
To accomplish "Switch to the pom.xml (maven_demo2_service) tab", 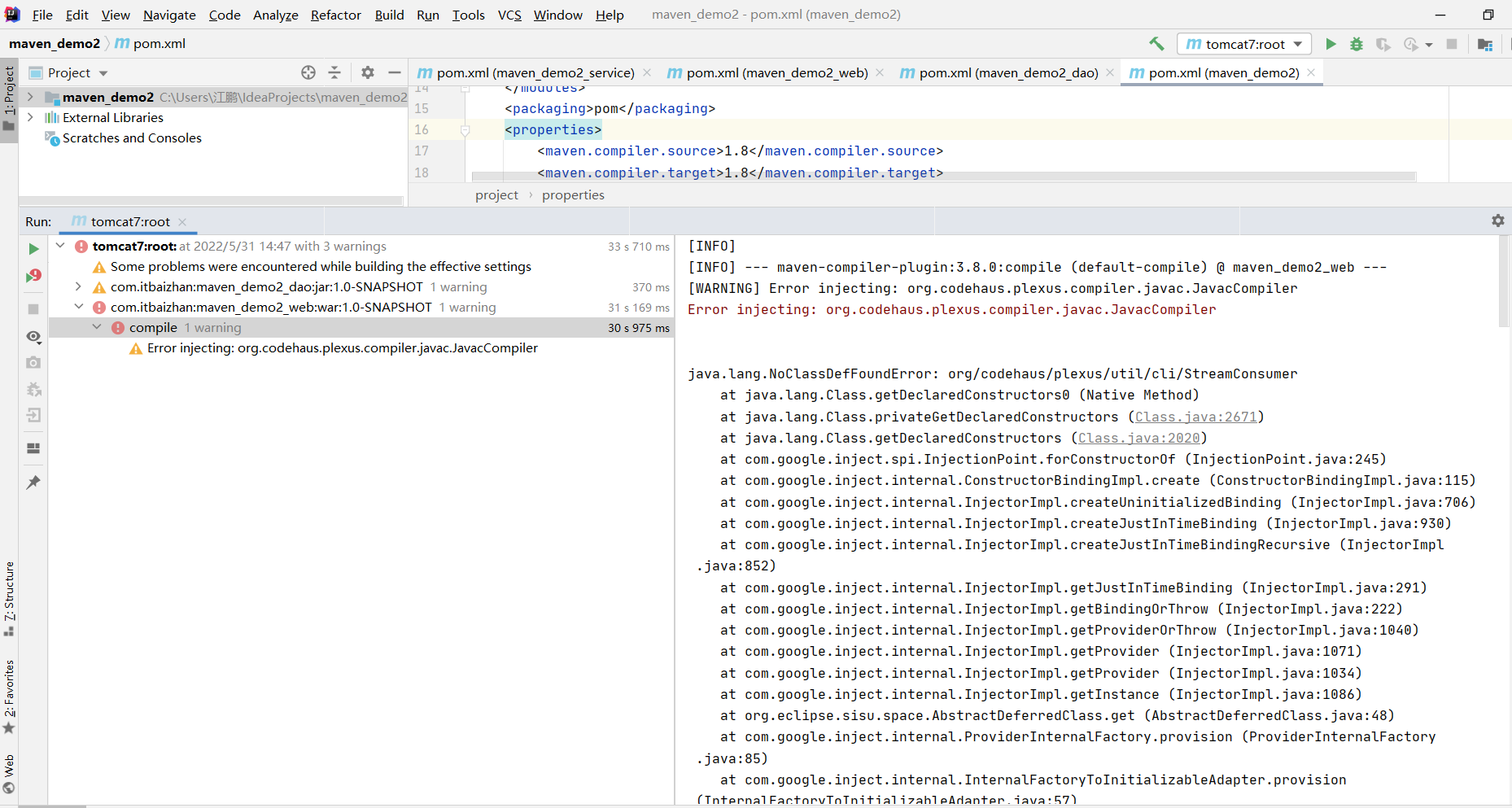I will tap(535, 72).
